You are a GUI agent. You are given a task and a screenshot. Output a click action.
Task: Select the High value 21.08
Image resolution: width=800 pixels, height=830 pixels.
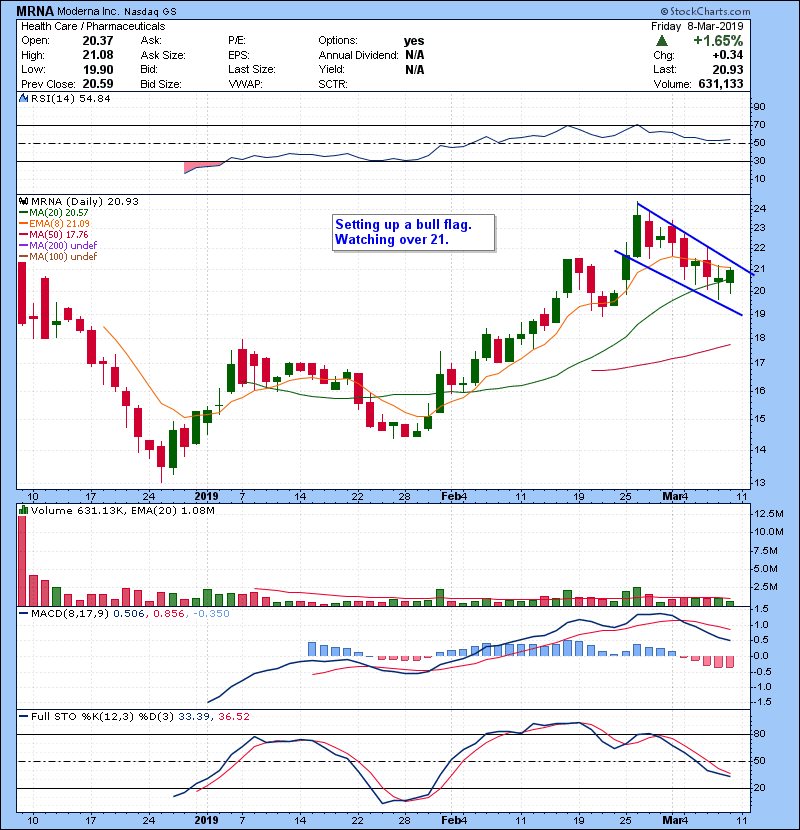coord(97,55)
